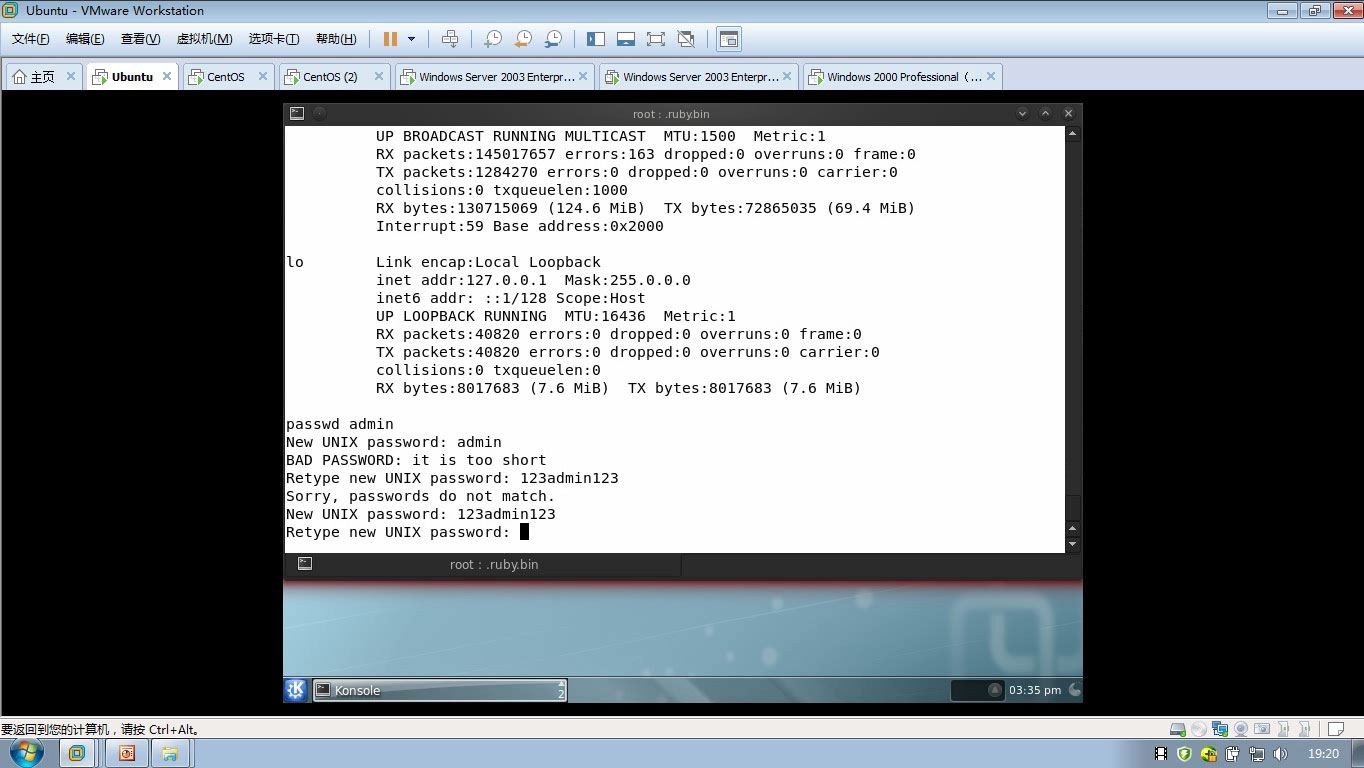Toggle the thumbnail bar view
This screenshot has width=1364, height=768.
[x=626, y=39]
